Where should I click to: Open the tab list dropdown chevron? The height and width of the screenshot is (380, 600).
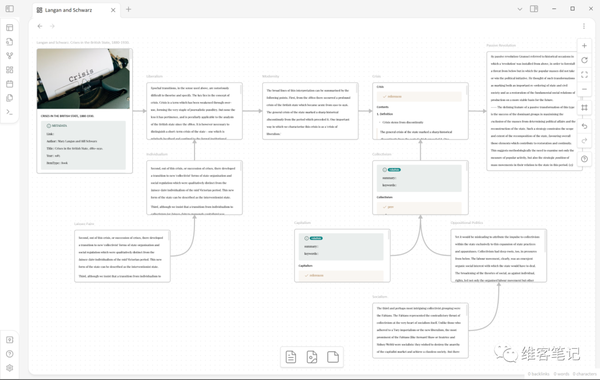tap(519, 9)
